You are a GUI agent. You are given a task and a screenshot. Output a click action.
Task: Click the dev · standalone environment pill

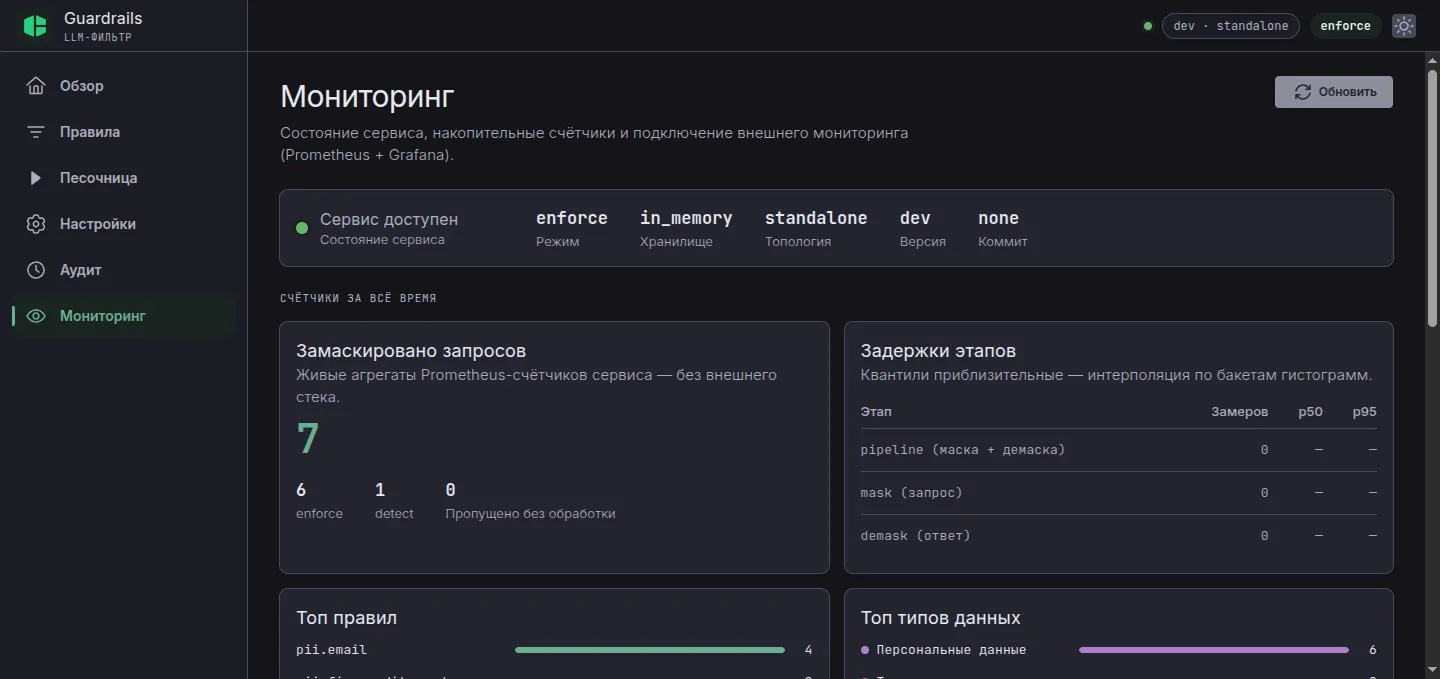coord(1230,26)
